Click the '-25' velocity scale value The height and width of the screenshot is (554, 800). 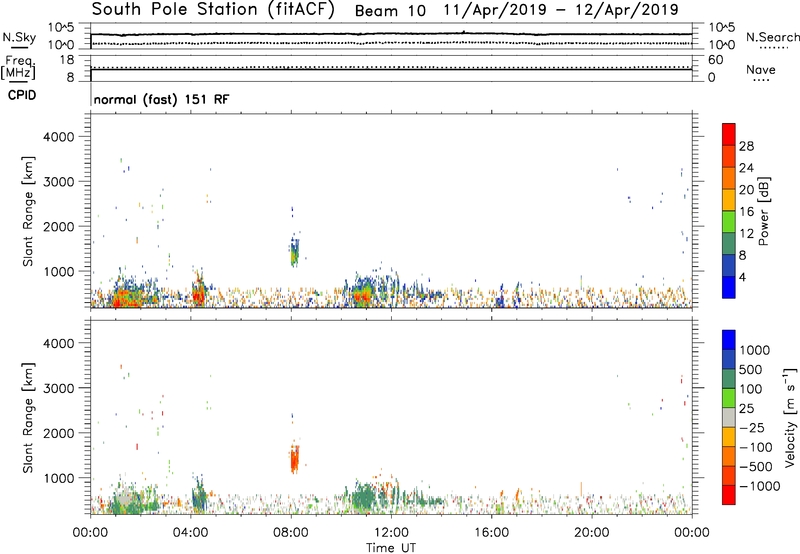point(752,427)
